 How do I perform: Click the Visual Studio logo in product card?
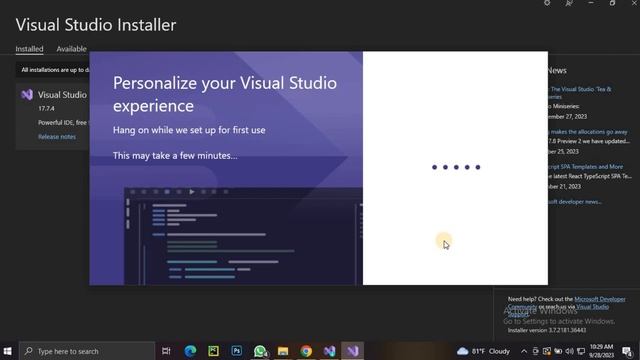pos(27,95)
